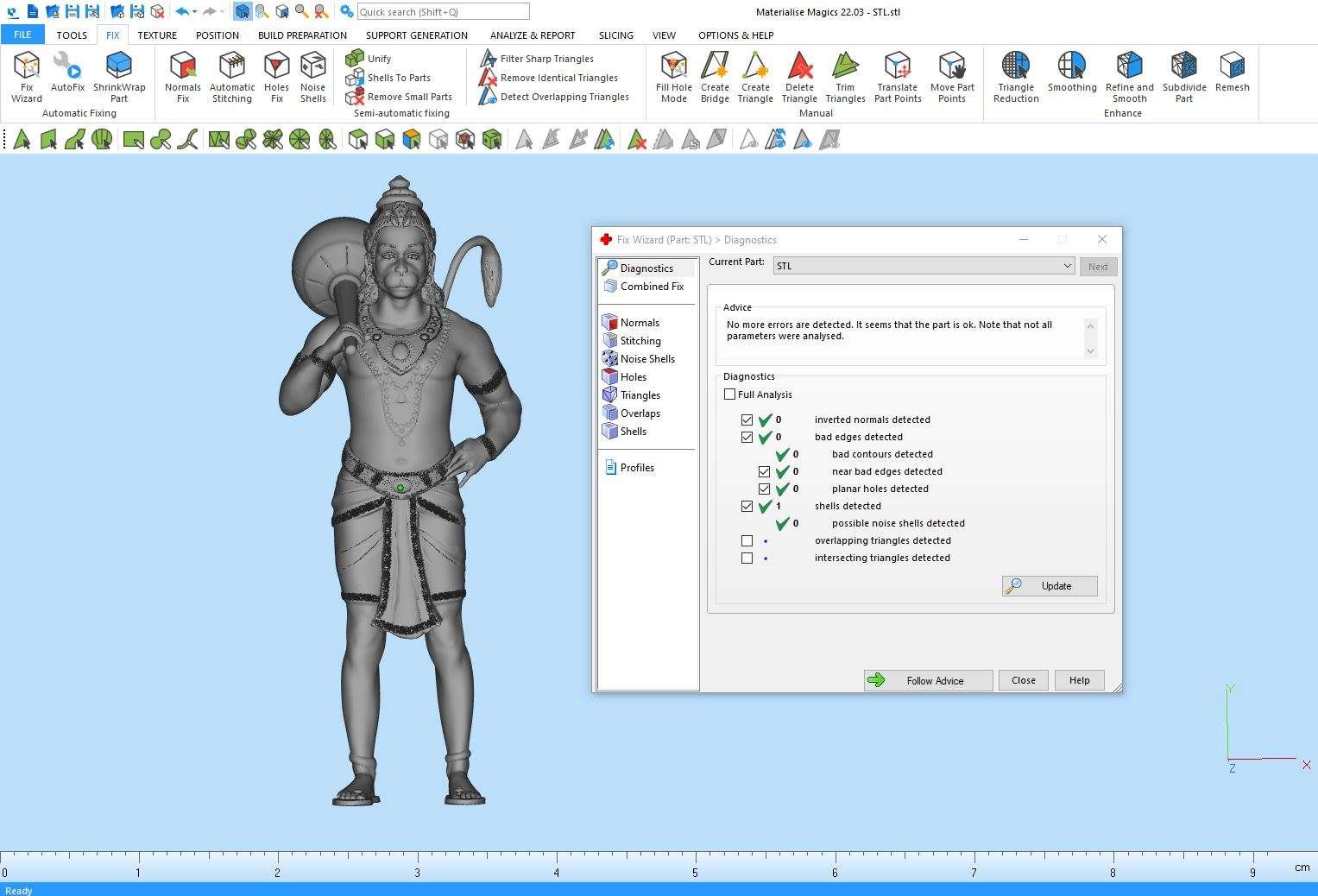
Task: Select the ShrinkWrap Part tool
Action: [119, 74]
